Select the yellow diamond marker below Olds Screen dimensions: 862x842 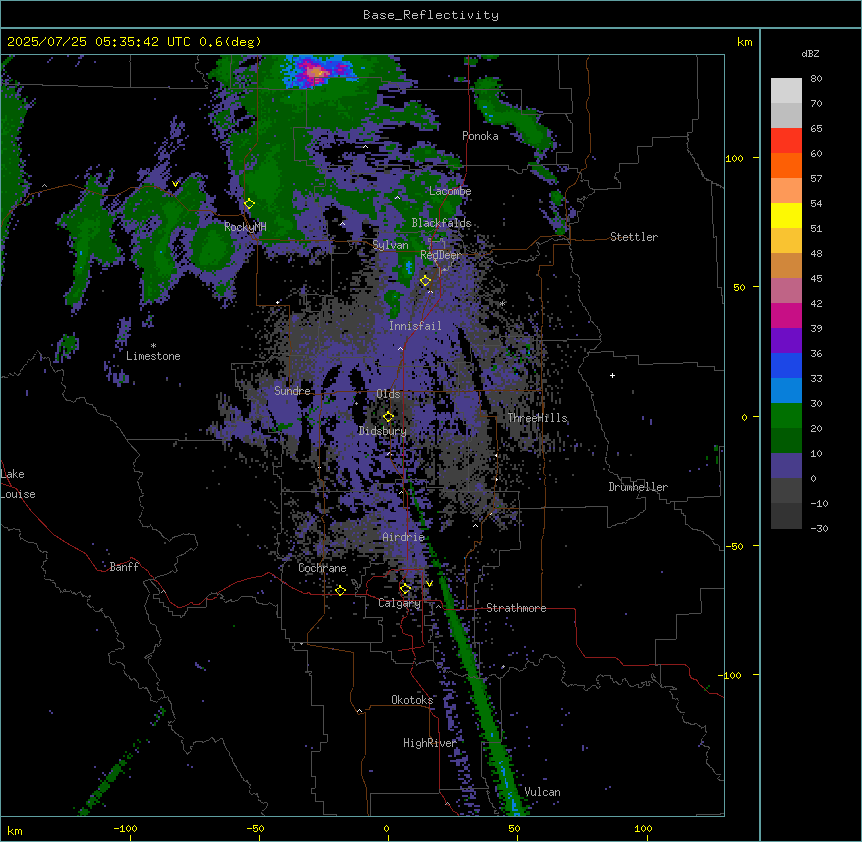tap(389, 417)
